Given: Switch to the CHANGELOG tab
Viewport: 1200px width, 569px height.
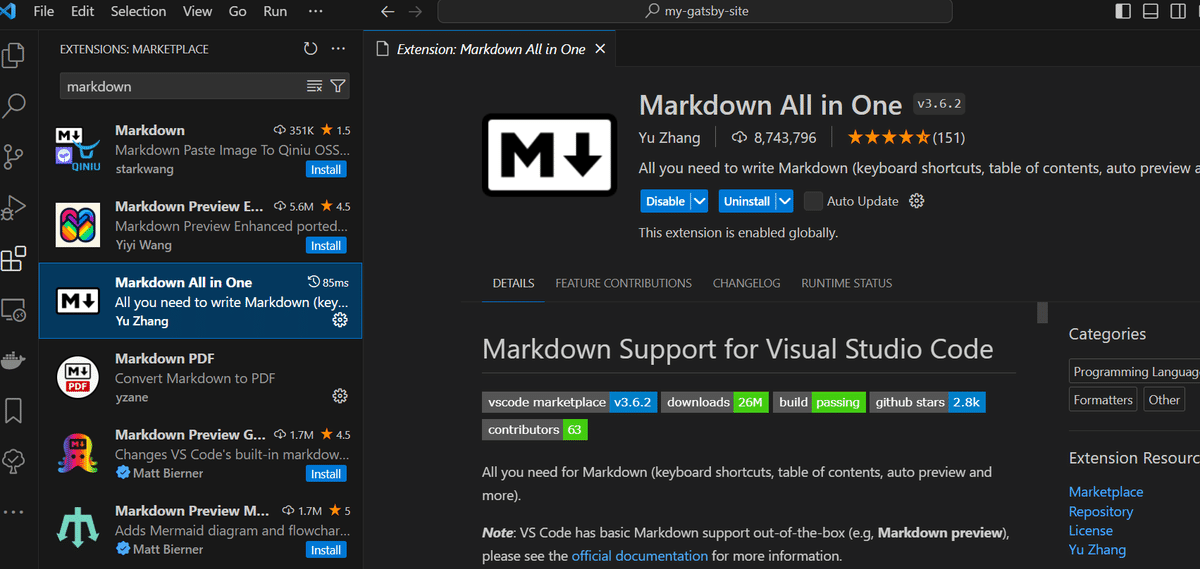Looking at the screenshot, I should [x=746, y=283].
